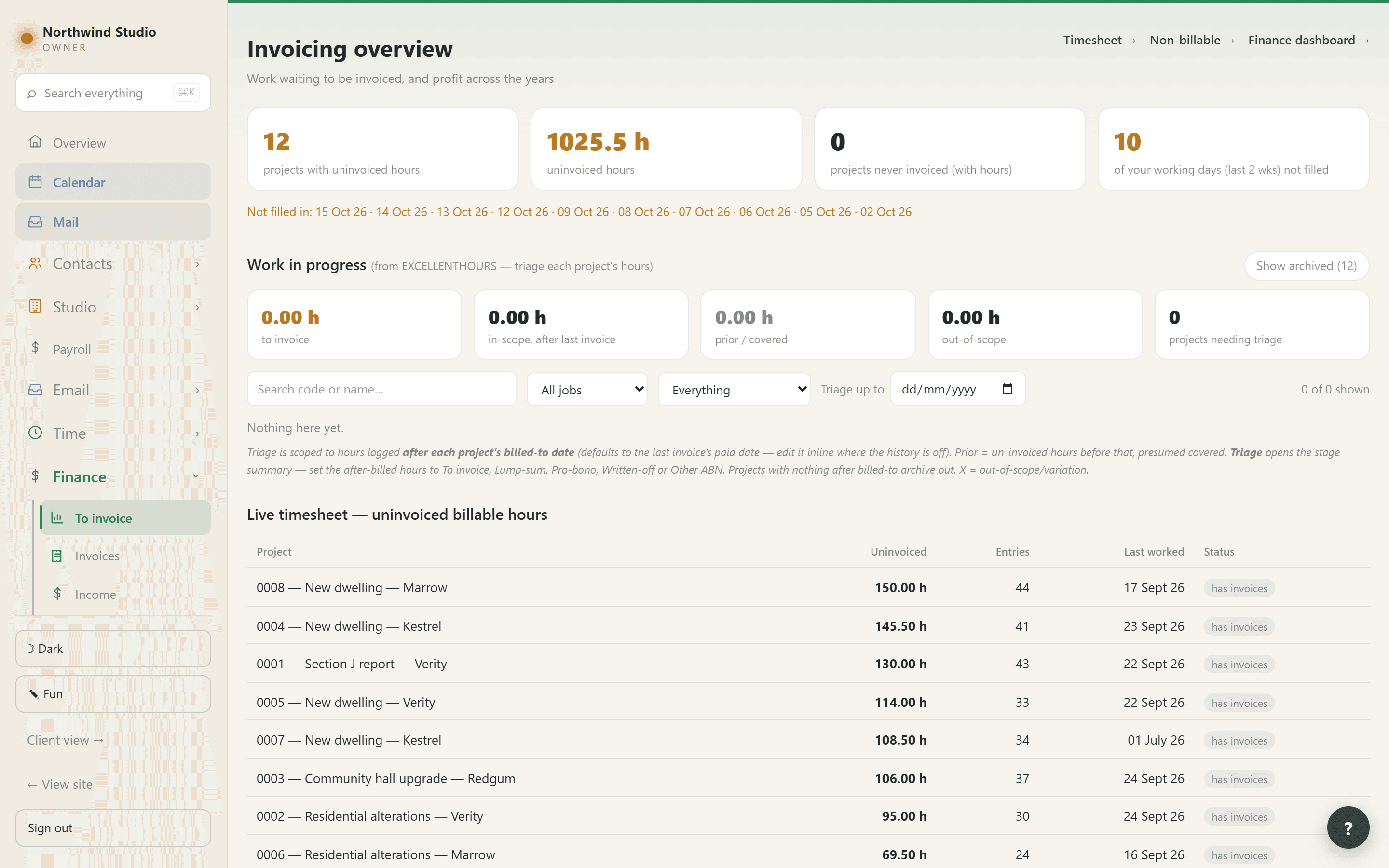Open the Finance dashboard link

(1308, 40)
